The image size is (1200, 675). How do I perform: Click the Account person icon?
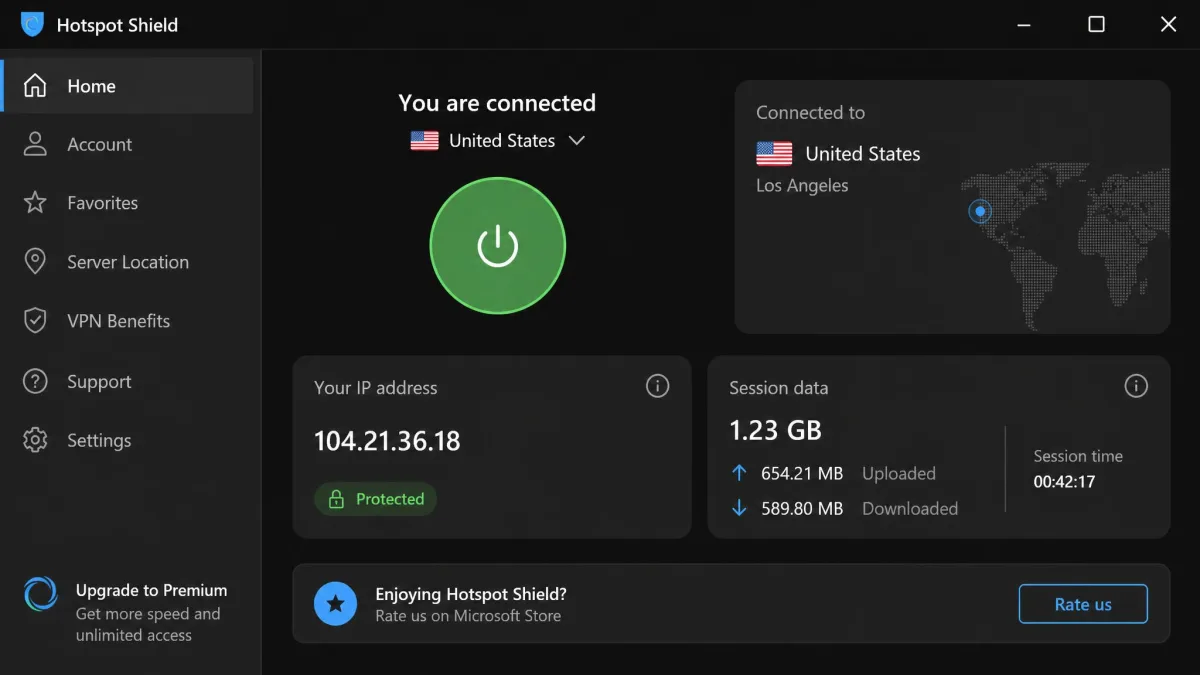(35, 144)
